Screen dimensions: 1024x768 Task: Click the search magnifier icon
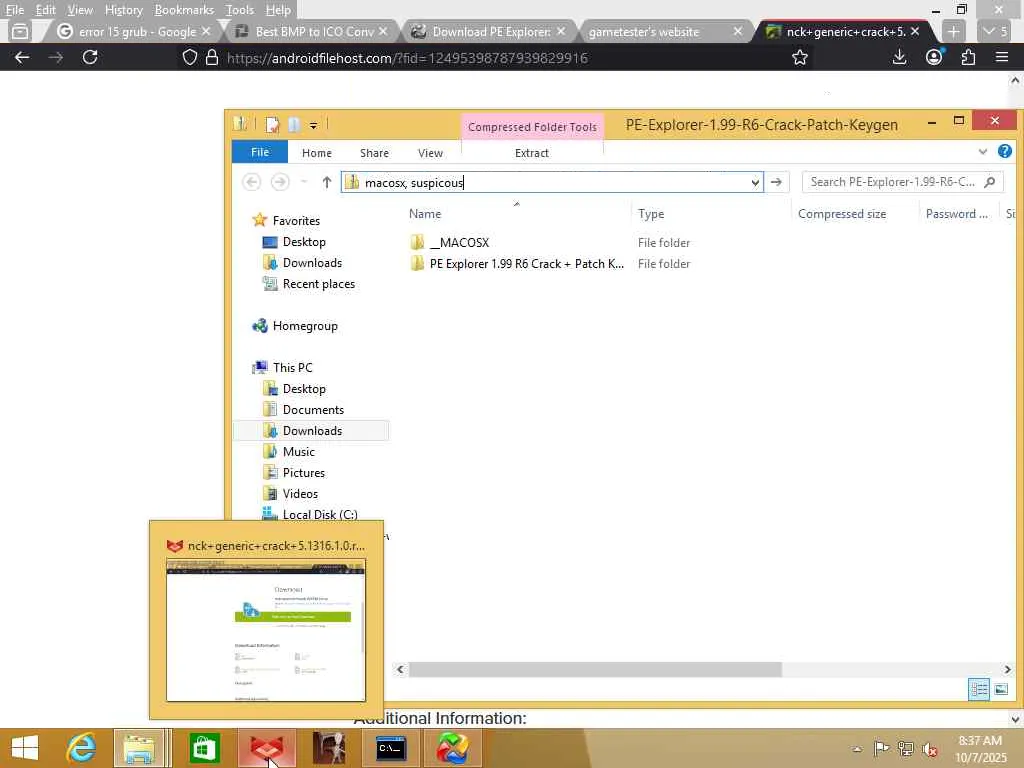click(x=989, y=182)
